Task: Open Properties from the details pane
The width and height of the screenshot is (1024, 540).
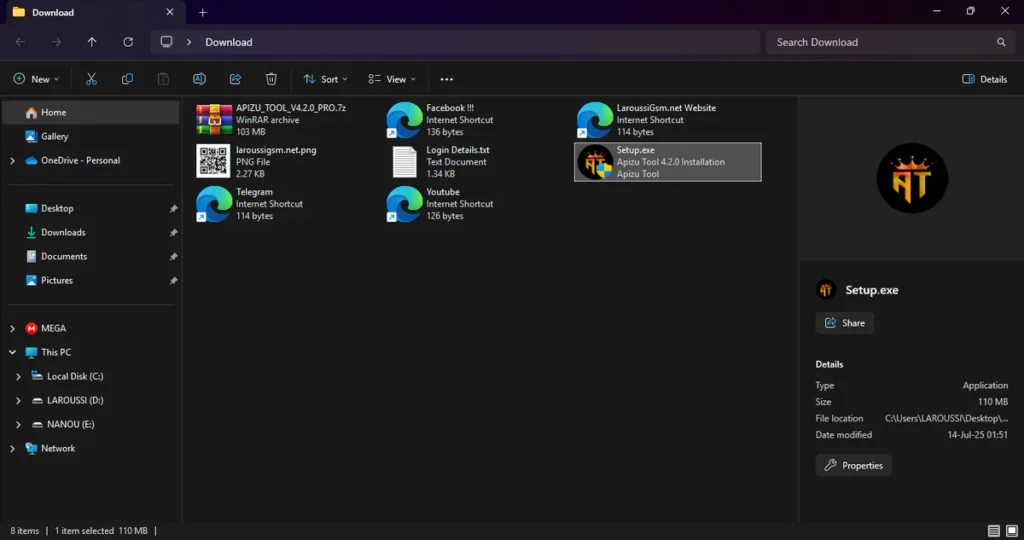Action: pyautogui.click(x=853, y=466)
